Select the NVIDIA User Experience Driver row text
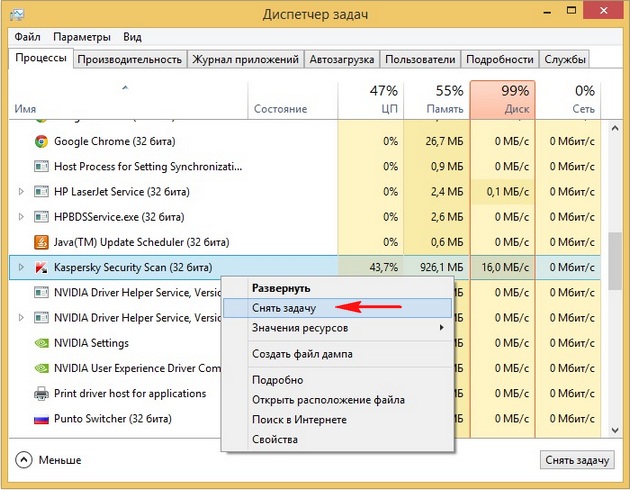Viewport: 630px width, 490px height. (x=137, y=368)
